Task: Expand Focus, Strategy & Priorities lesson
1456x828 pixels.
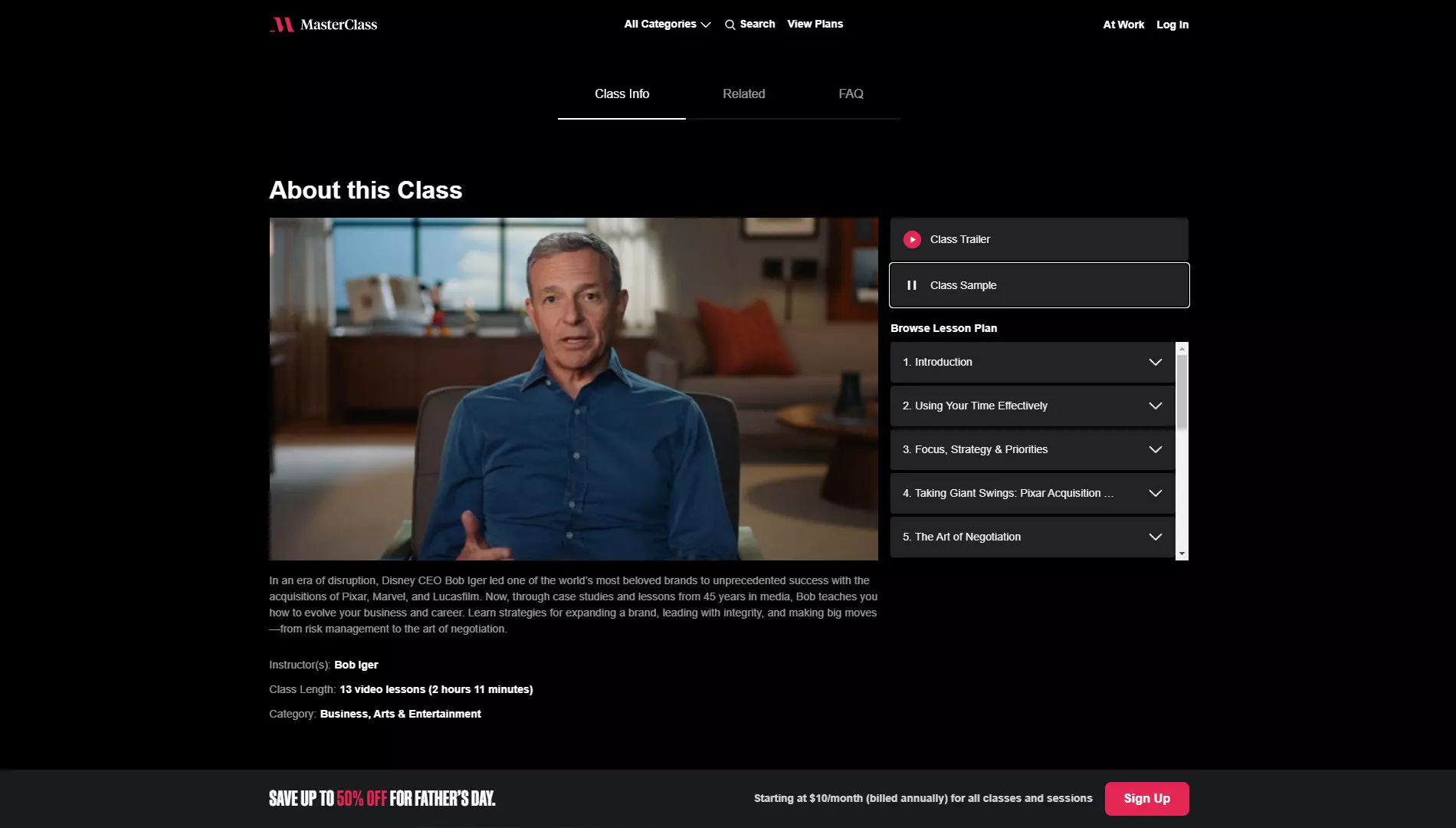Action: [1032, 449]
